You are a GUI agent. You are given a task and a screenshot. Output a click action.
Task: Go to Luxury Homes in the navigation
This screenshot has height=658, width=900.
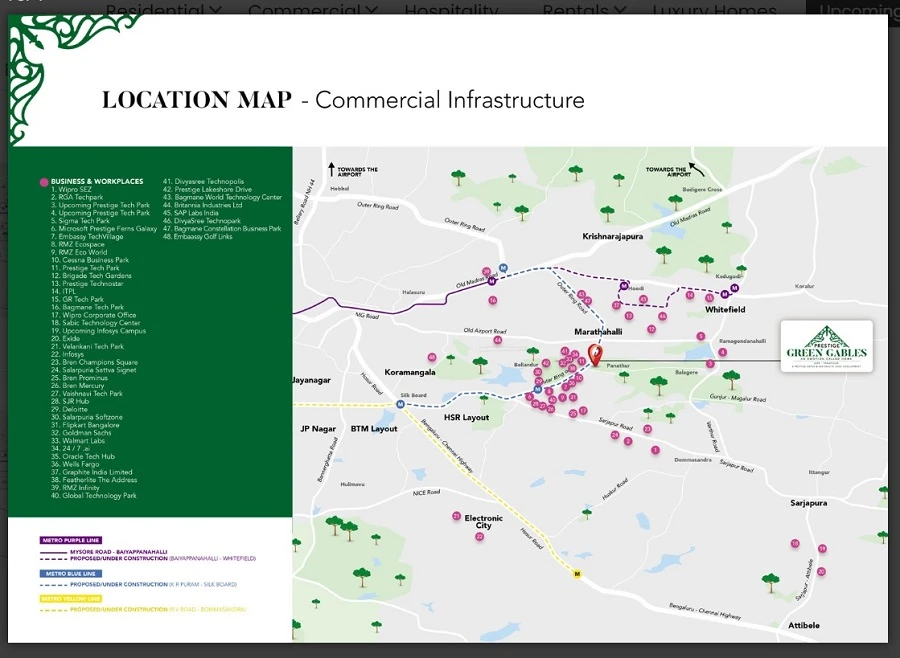pos(716,11)
